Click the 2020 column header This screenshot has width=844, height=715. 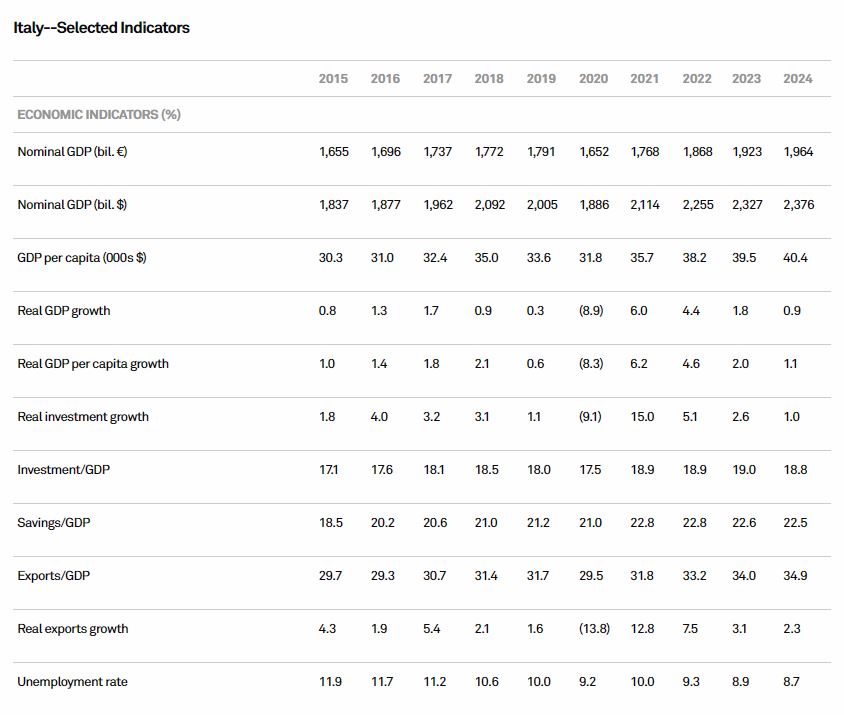coord(593,79)
